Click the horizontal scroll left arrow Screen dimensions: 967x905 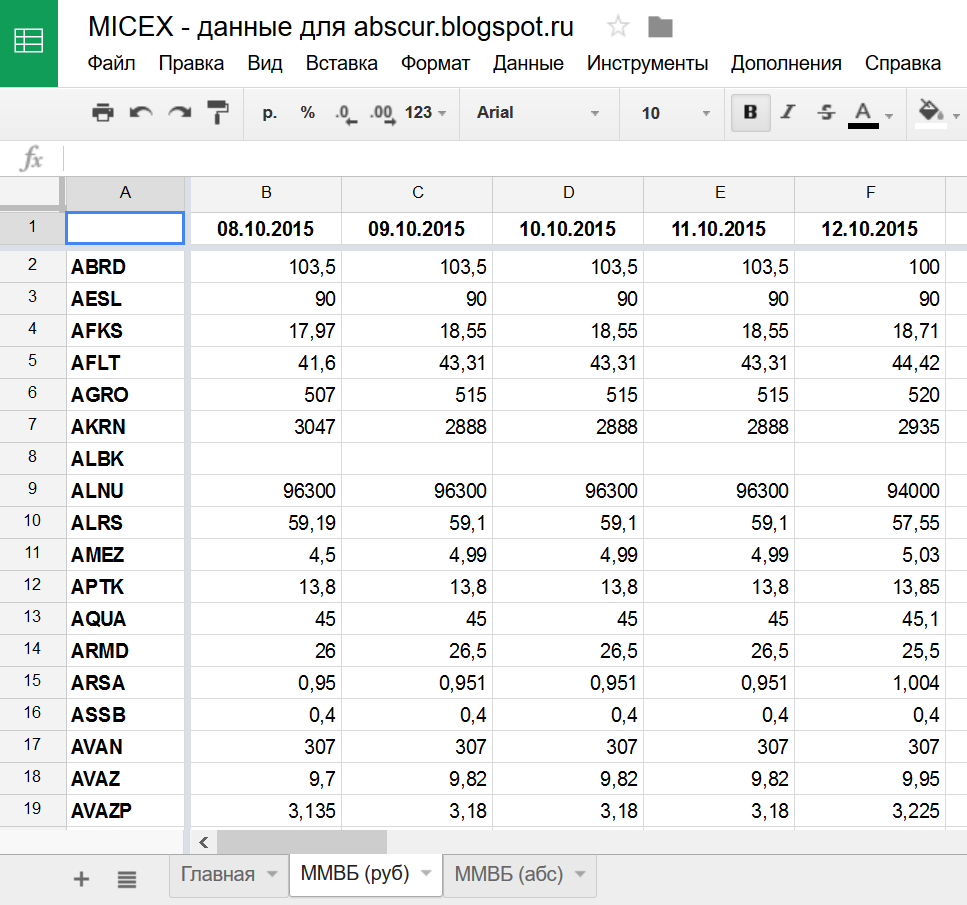point(204,842)
